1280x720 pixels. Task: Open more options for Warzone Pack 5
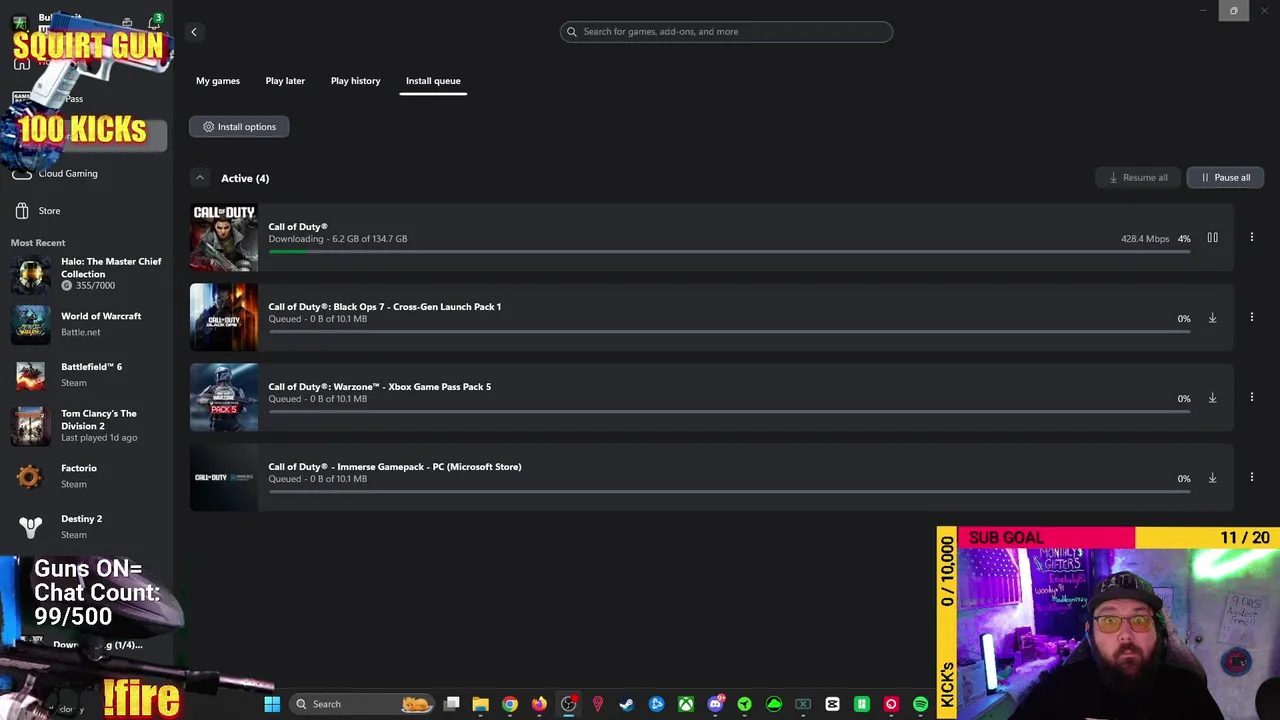[1251, 397]
